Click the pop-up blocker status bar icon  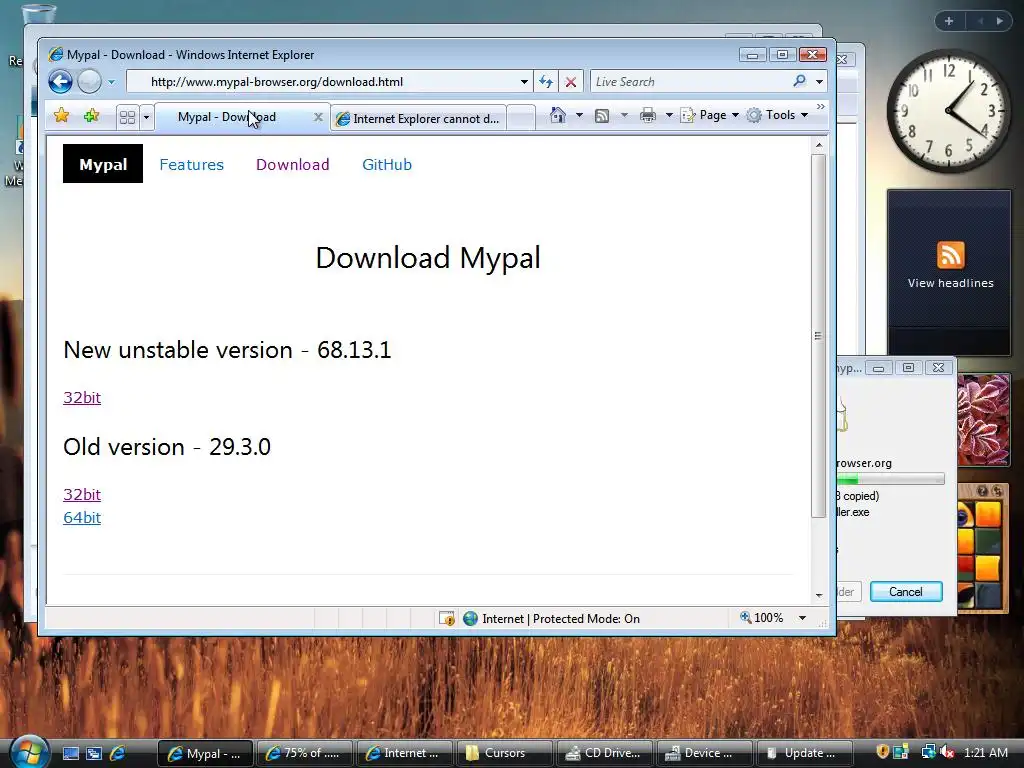(447, 618)
